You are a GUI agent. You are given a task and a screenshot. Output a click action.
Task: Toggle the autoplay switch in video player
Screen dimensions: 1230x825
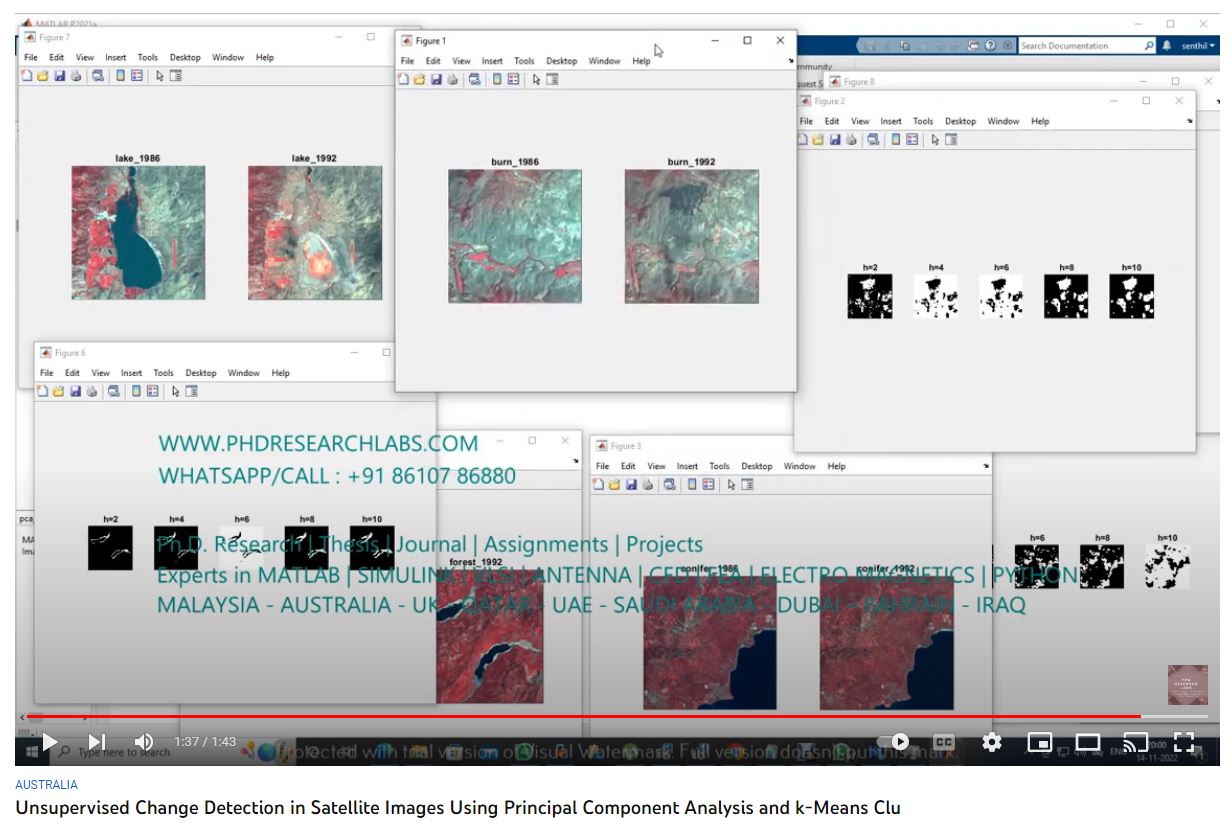pos(894,742)
